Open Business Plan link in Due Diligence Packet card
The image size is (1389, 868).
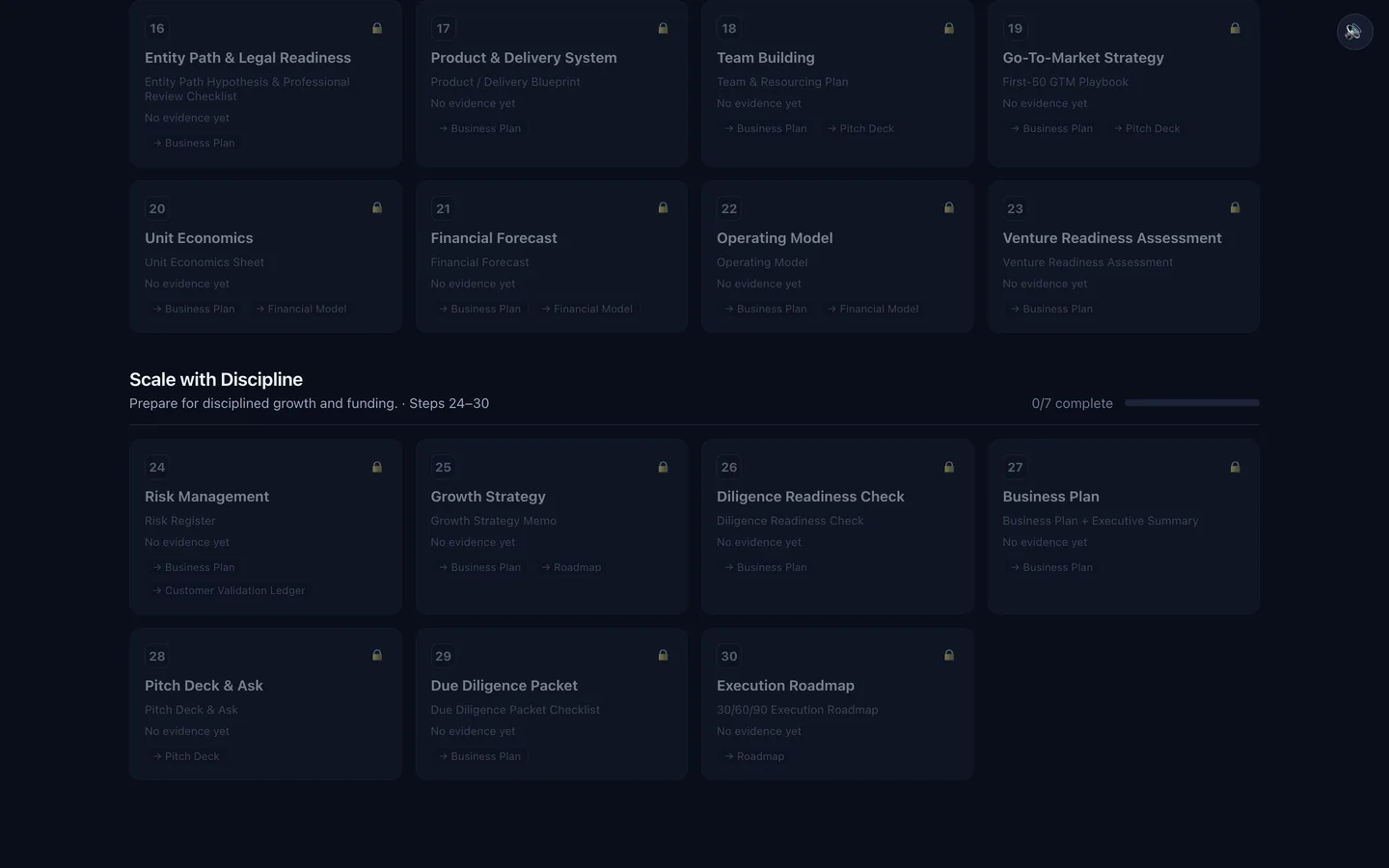coord(479,756)
